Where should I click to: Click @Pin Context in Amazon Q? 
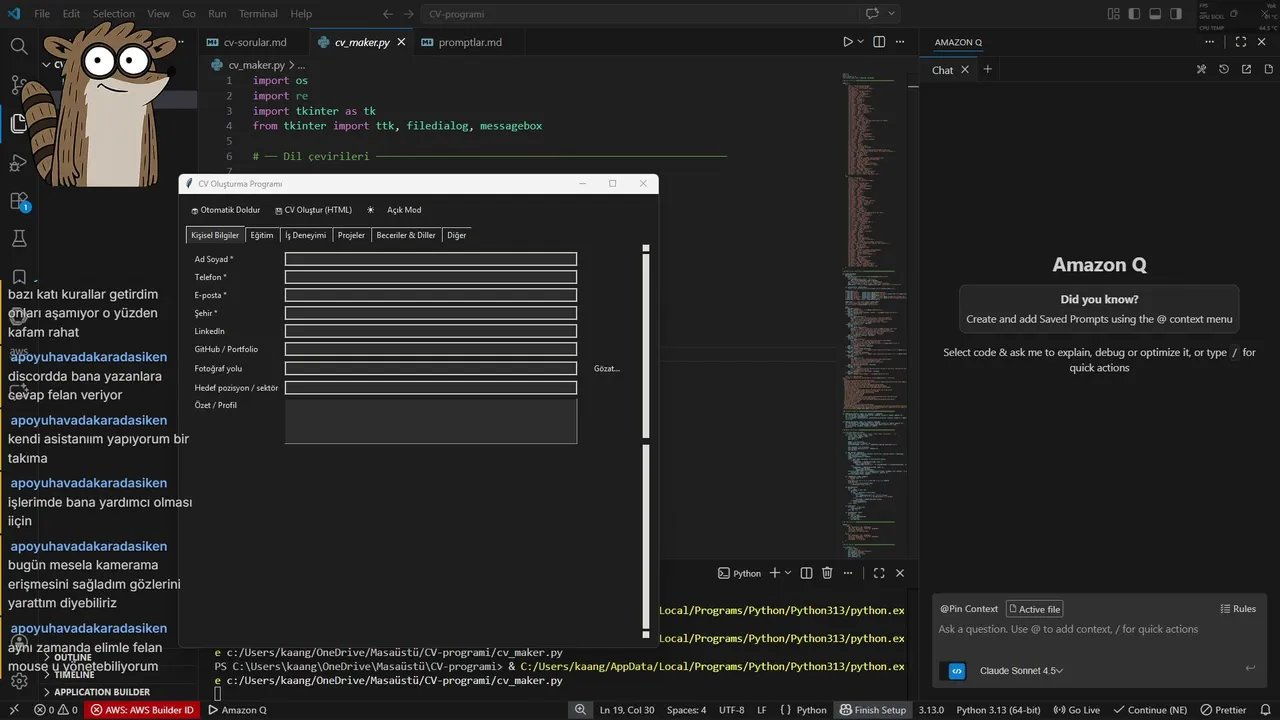[x=969, y=609]
